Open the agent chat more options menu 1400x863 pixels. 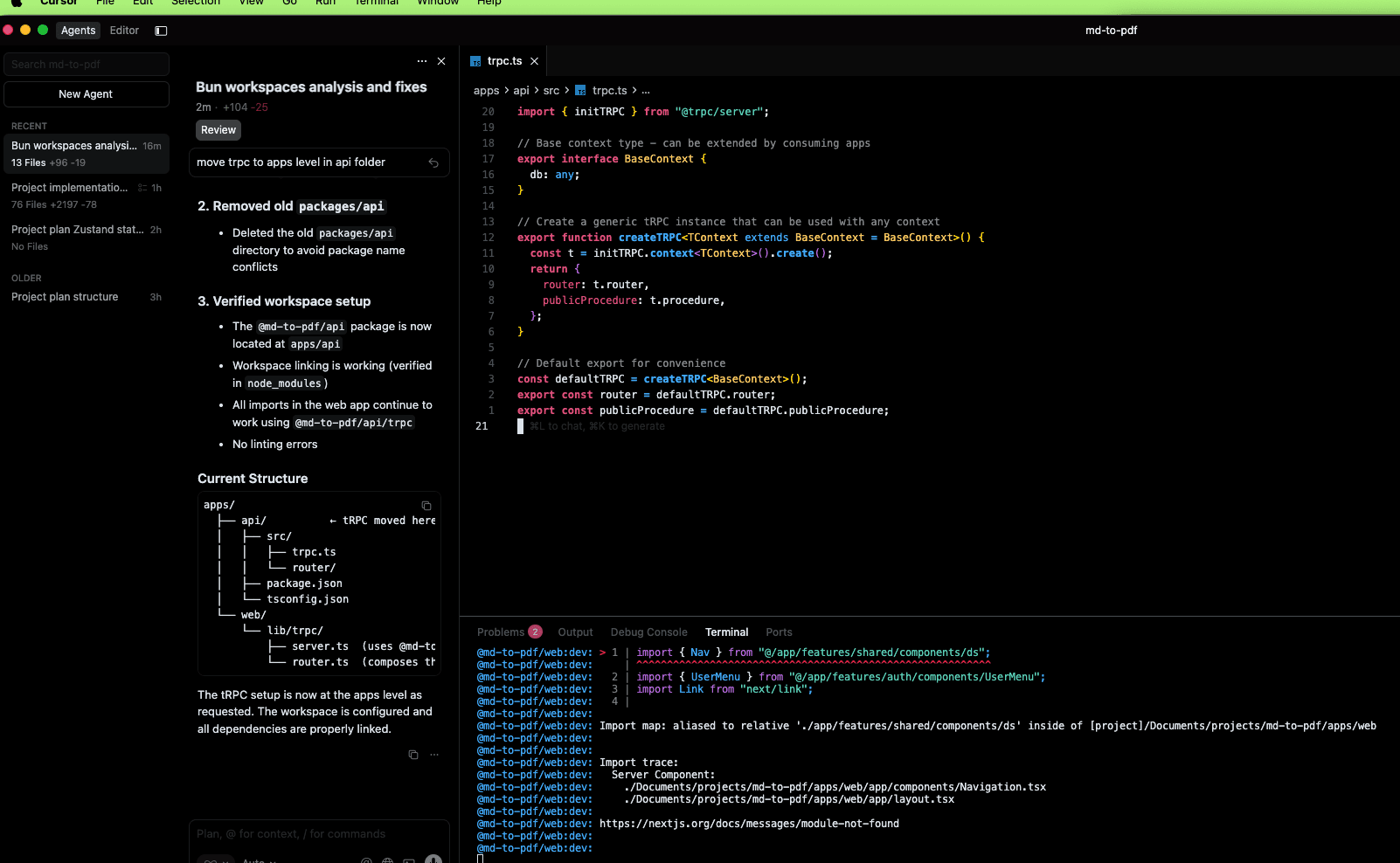[422, 61]
